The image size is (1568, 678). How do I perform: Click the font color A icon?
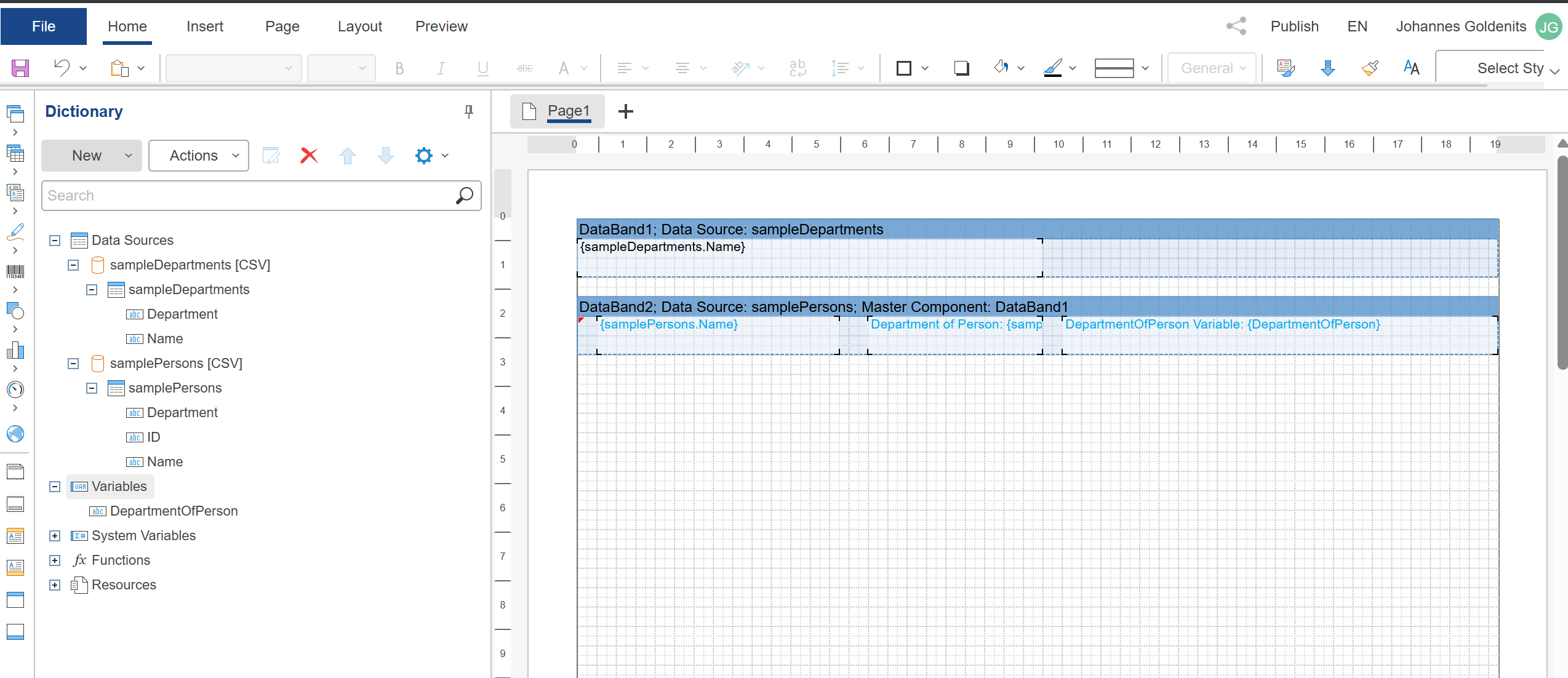(564, 68)
